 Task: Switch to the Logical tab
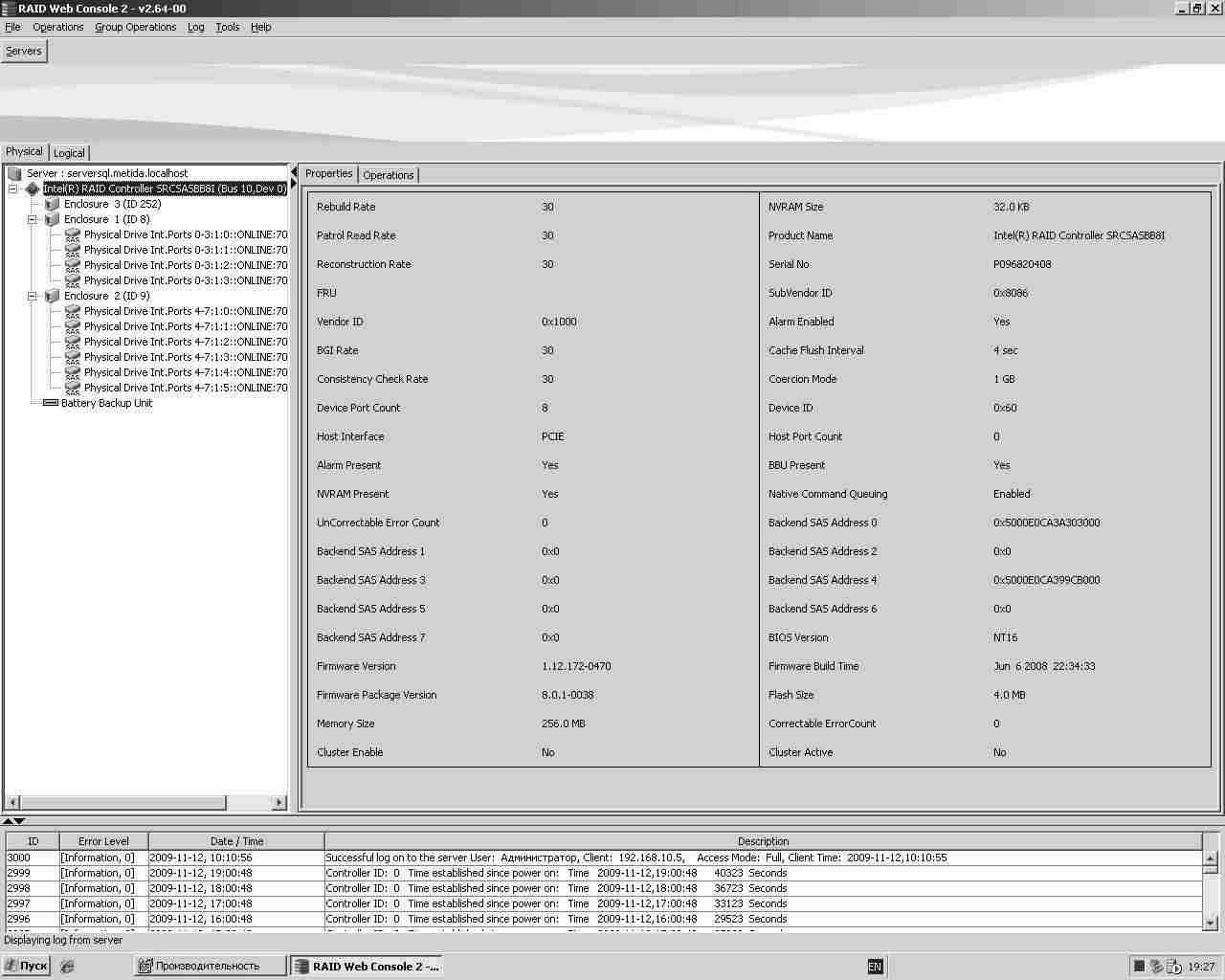coord(69,153)
